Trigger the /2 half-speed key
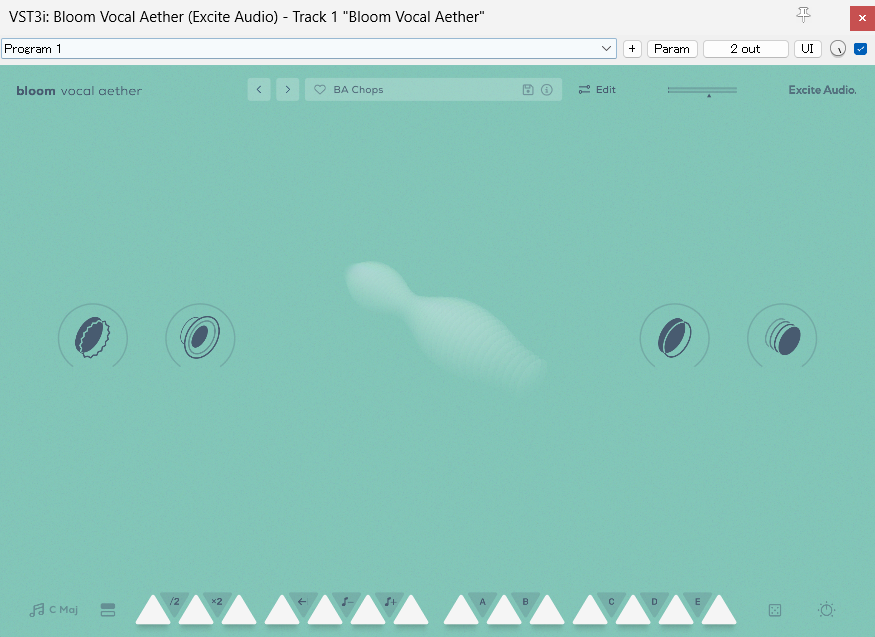875x637 pixels. coord(175,604)
